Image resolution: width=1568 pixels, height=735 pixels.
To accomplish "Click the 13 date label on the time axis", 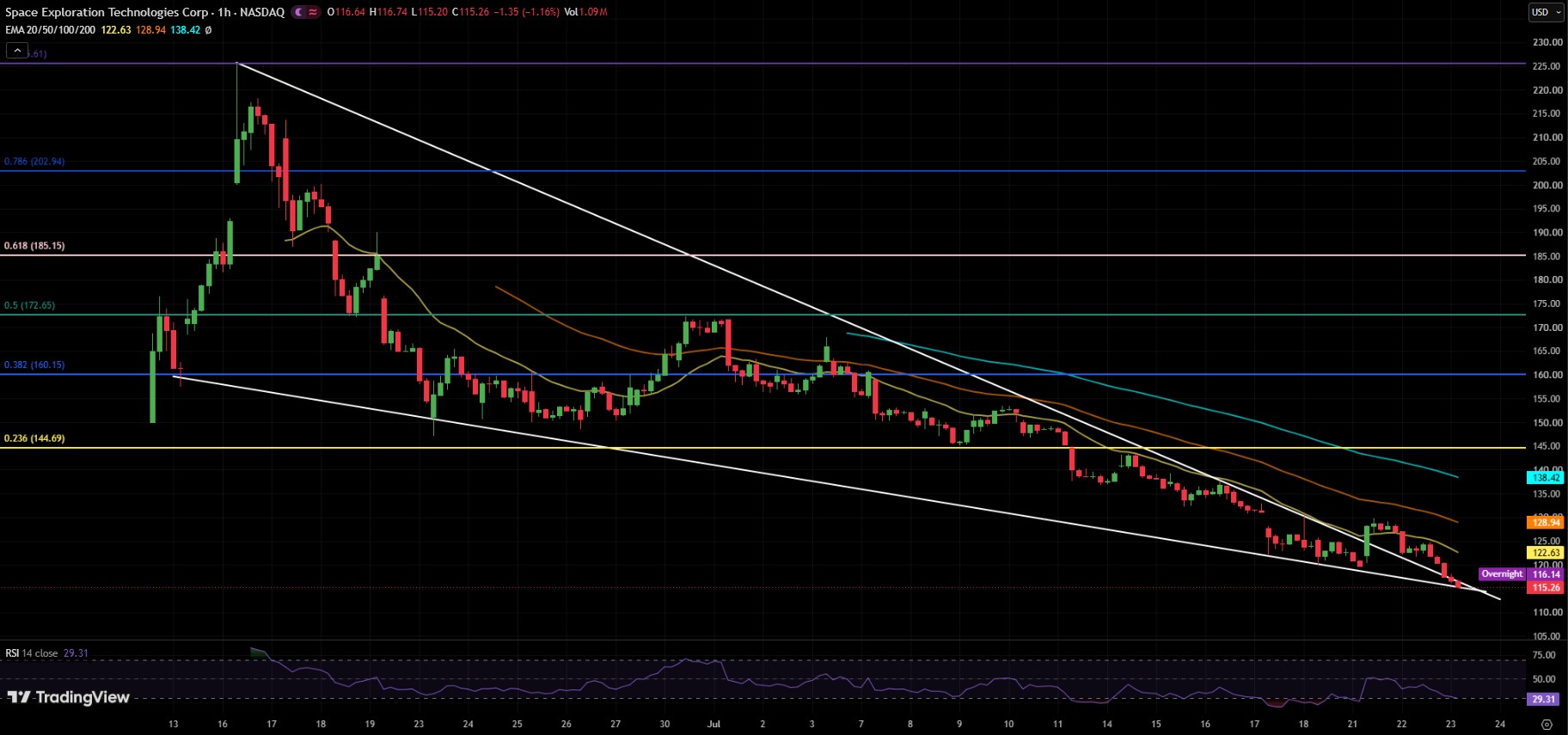I will pyautogui.click(x=174, y=724).
